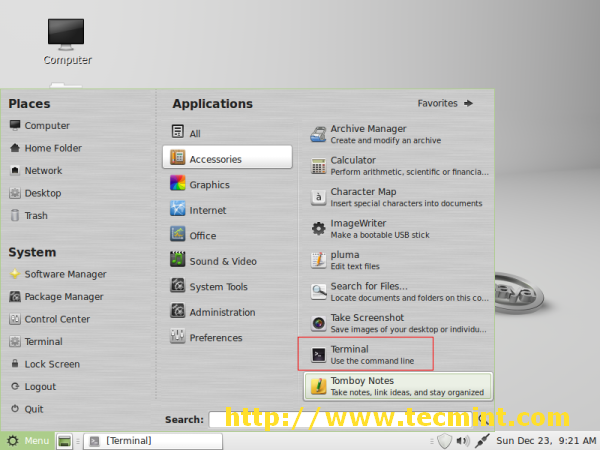Click the pluma text editor icon
This screenshot has height=450, width=600.
tap(318, 260)
